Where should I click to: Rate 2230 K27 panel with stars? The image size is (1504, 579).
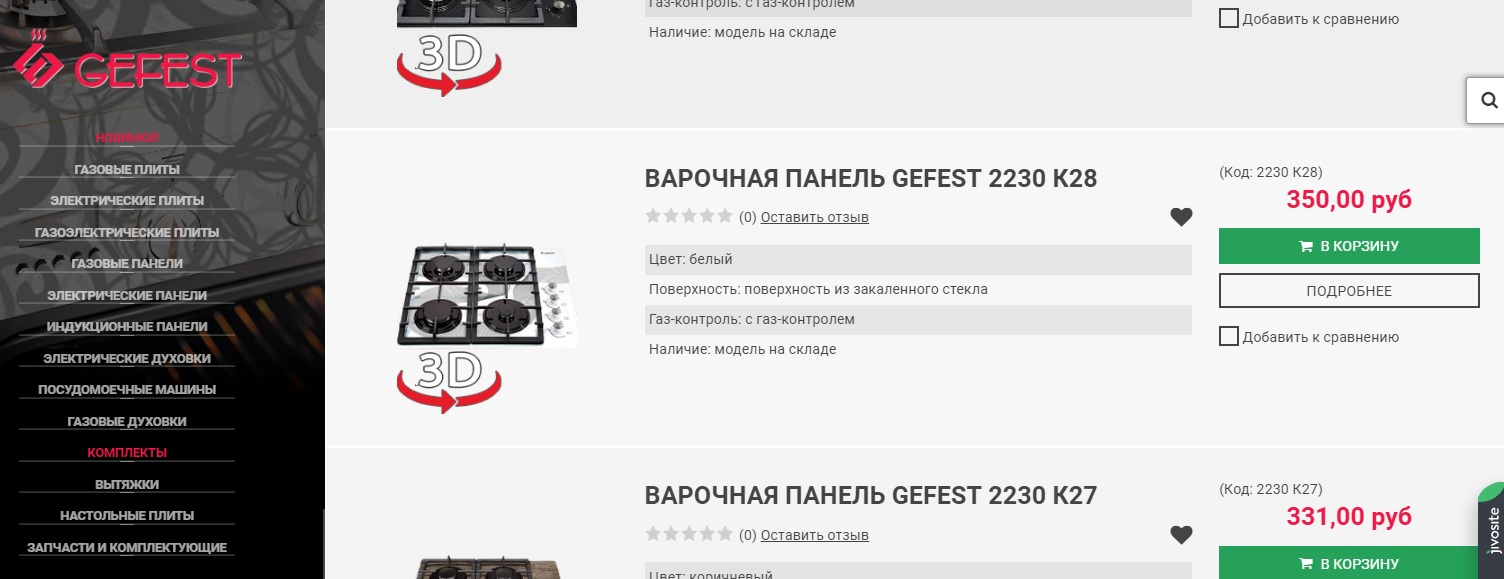[689, 534]
